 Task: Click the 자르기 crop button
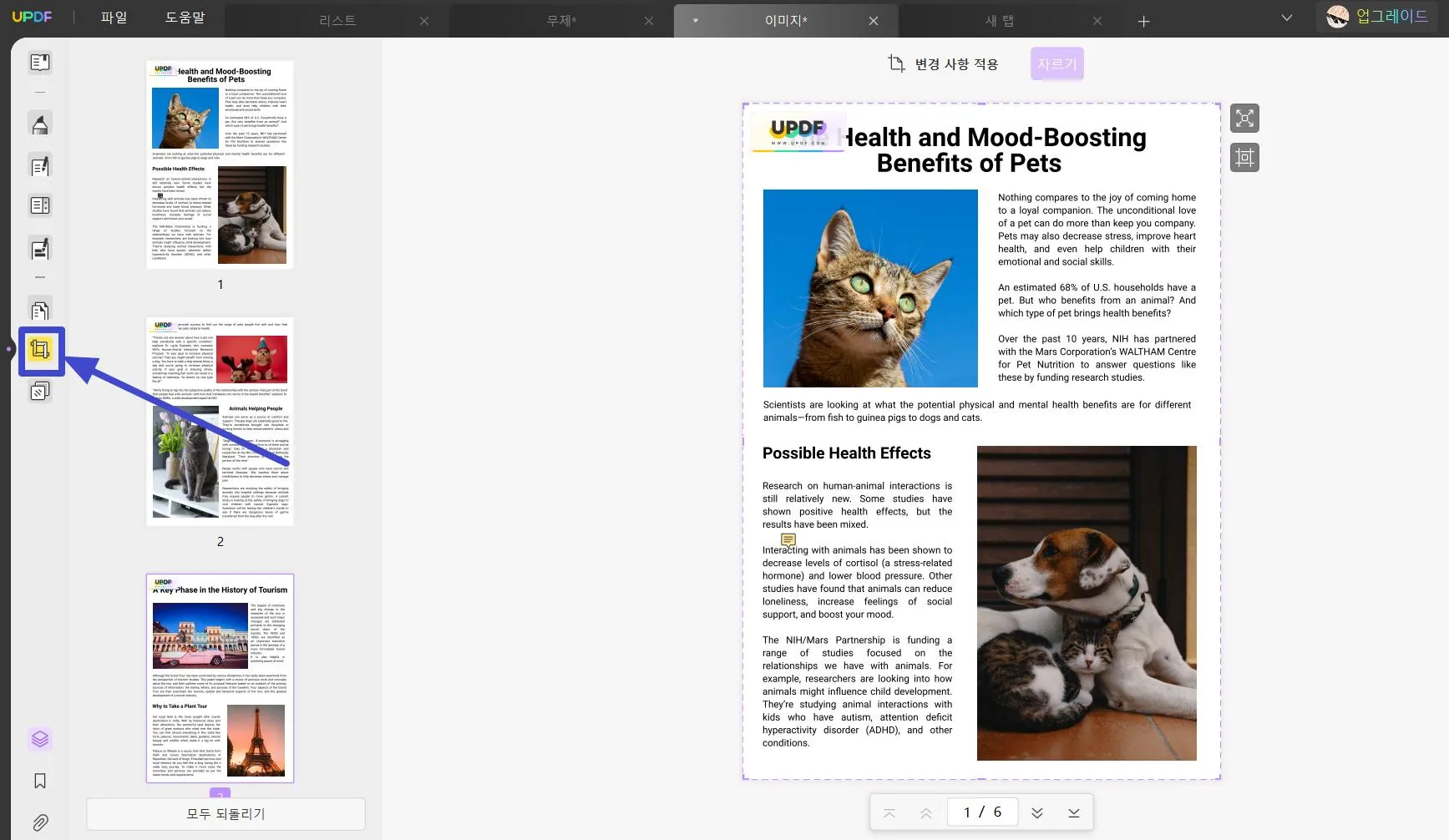tap(1057, 64)
